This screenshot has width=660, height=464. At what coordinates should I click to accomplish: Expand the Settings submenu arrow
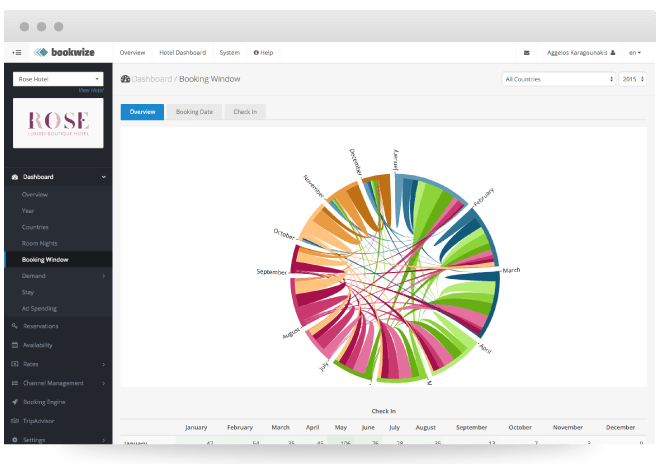coord(104,440)
